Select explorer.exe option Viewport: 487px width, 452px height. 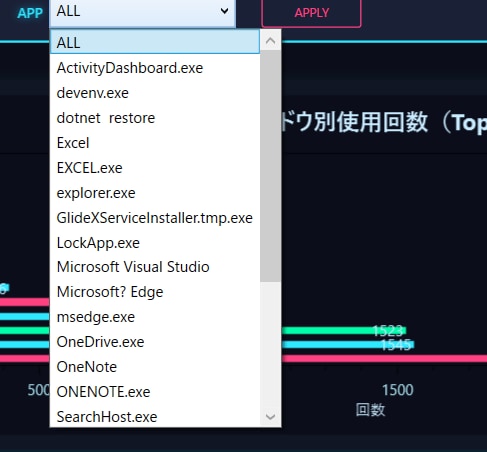155,193
